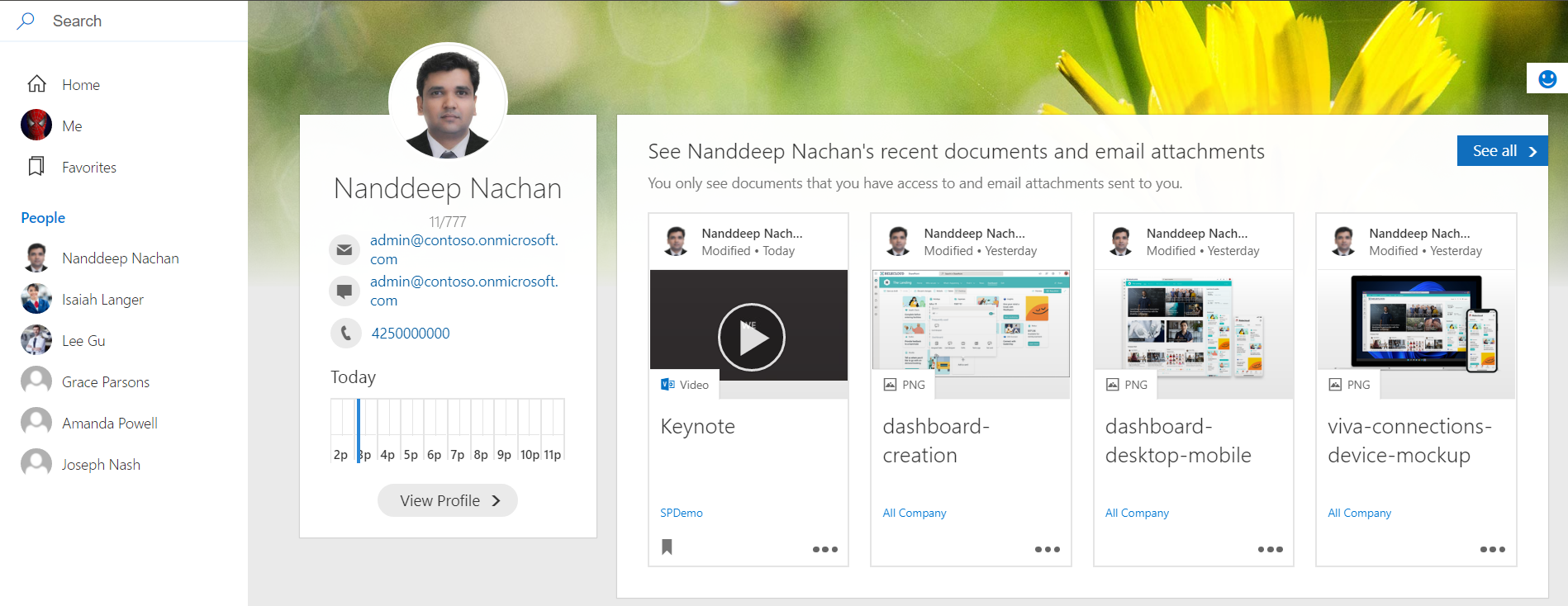Click author avatar on Keynote card

point(677,241)
